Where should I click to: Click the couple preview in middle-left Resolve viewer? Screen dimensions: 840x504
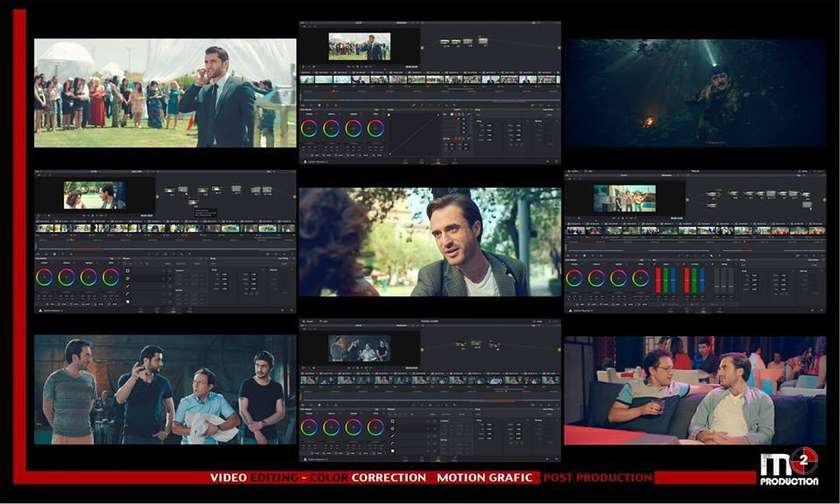94,194
